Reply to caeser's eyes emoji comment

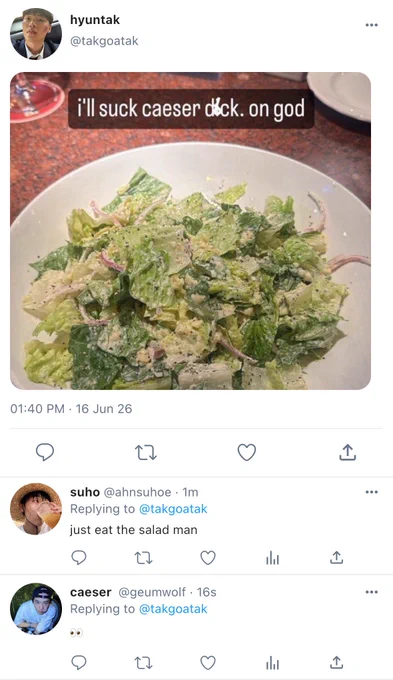[79, 663]
